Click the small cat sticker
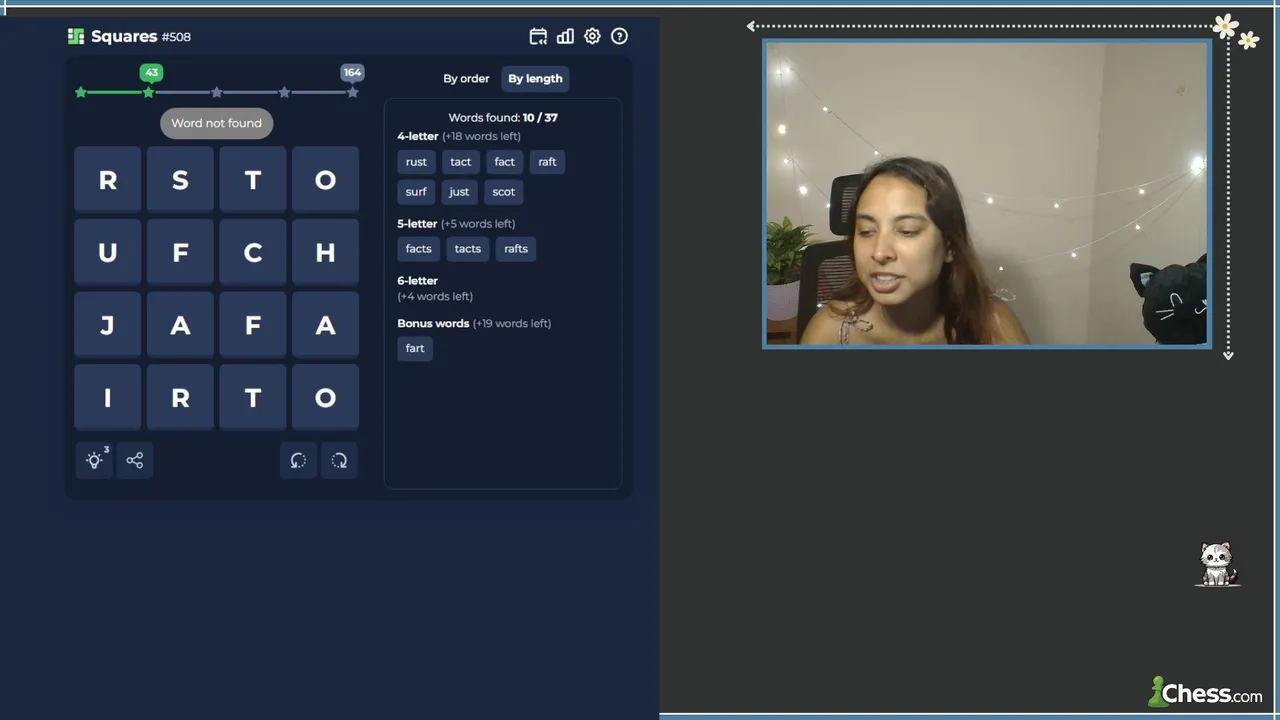The height and width of the screenshot is (720, 1280). pos(1216,565)
